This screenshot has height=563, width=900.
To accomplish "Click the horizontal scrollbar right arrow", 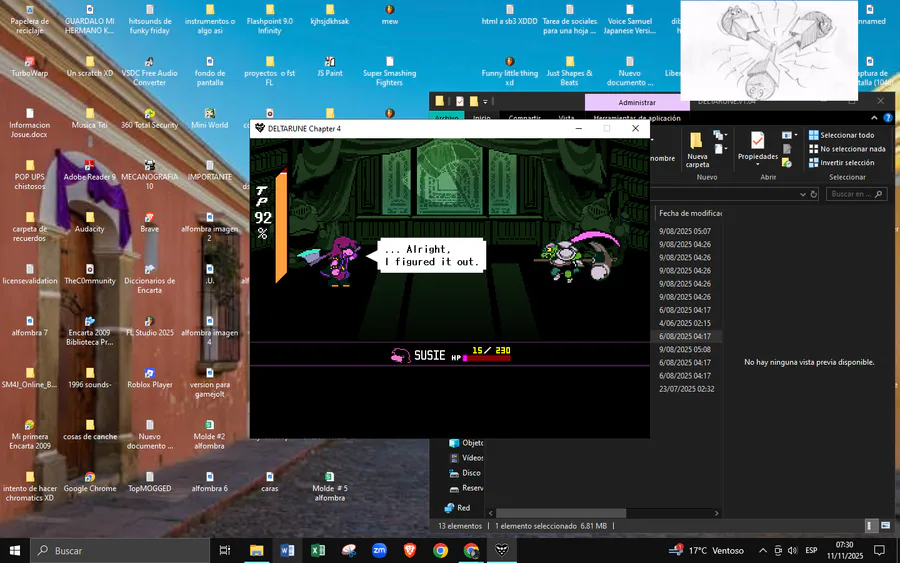I will click(716, 513).
